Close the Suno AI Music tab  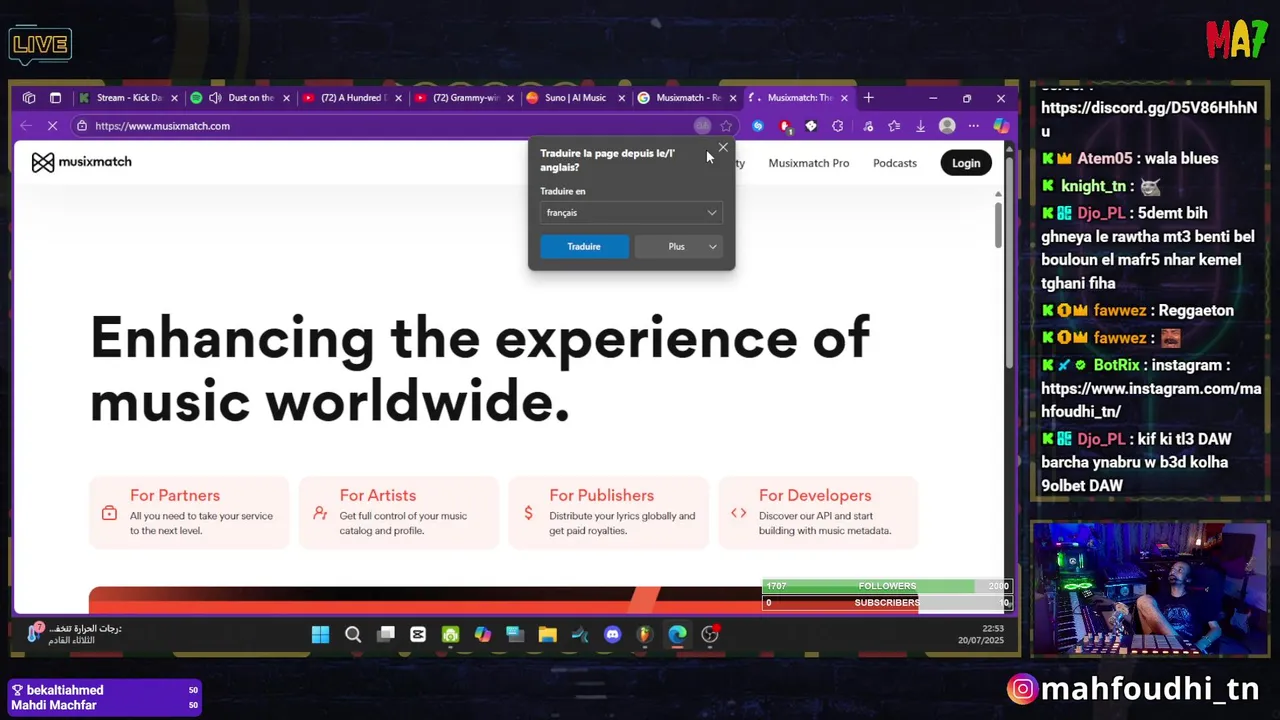(621, 98)
